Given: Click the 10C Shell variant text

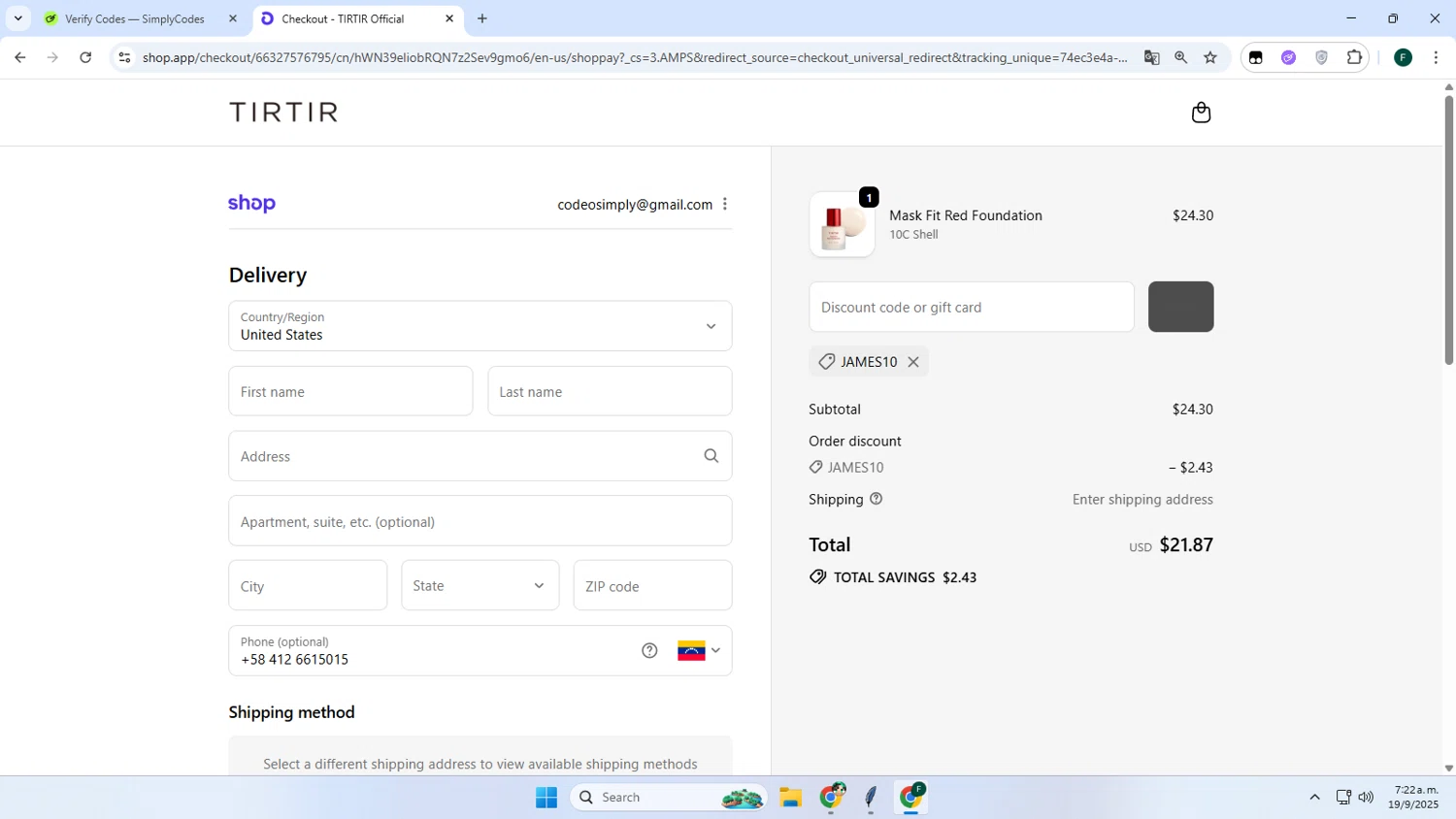Looking at the screenshot, I should 913,234.
